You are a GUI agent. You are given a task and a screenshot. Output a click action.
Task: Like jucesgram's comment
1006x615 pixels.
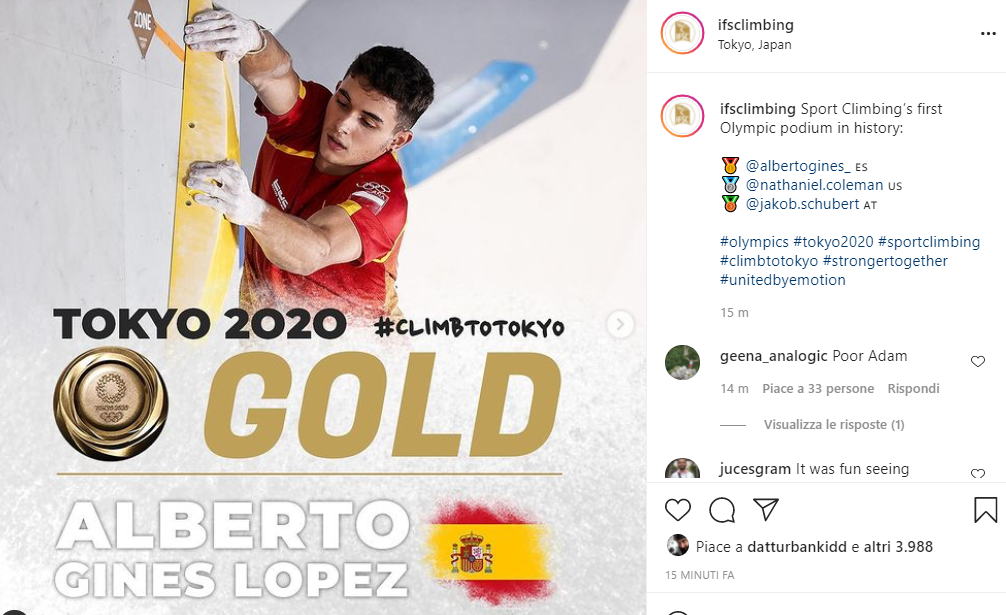coord(978,473)
